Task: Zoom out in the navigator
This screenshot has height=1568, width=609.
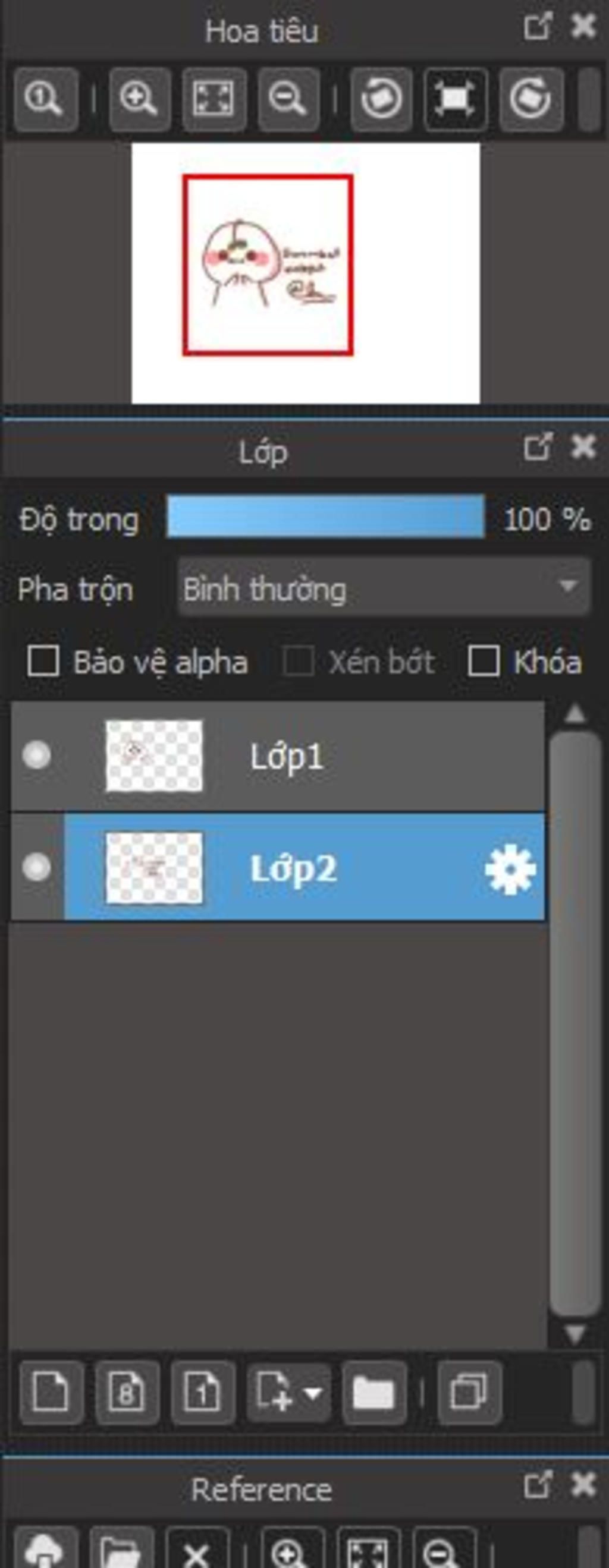Action: [288, 99]
